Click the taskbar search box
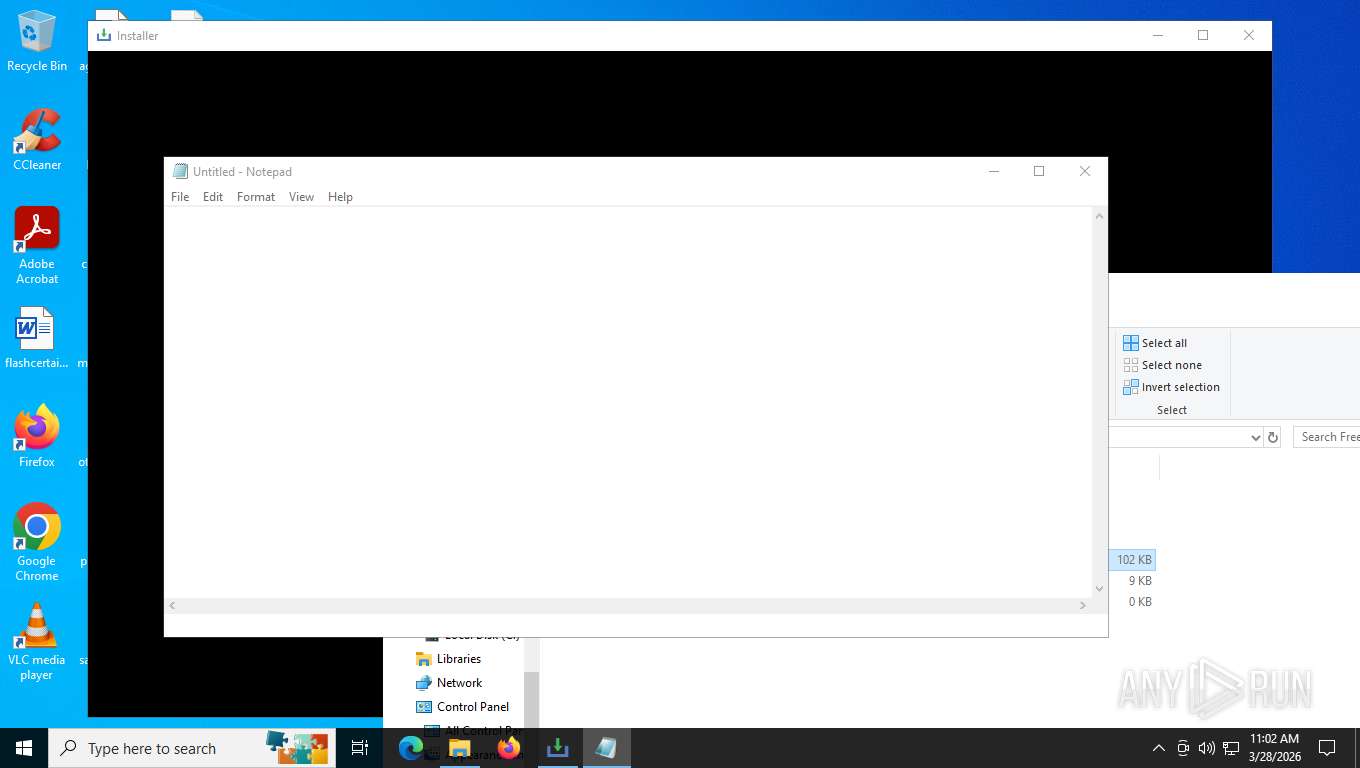 pos(192,748)
